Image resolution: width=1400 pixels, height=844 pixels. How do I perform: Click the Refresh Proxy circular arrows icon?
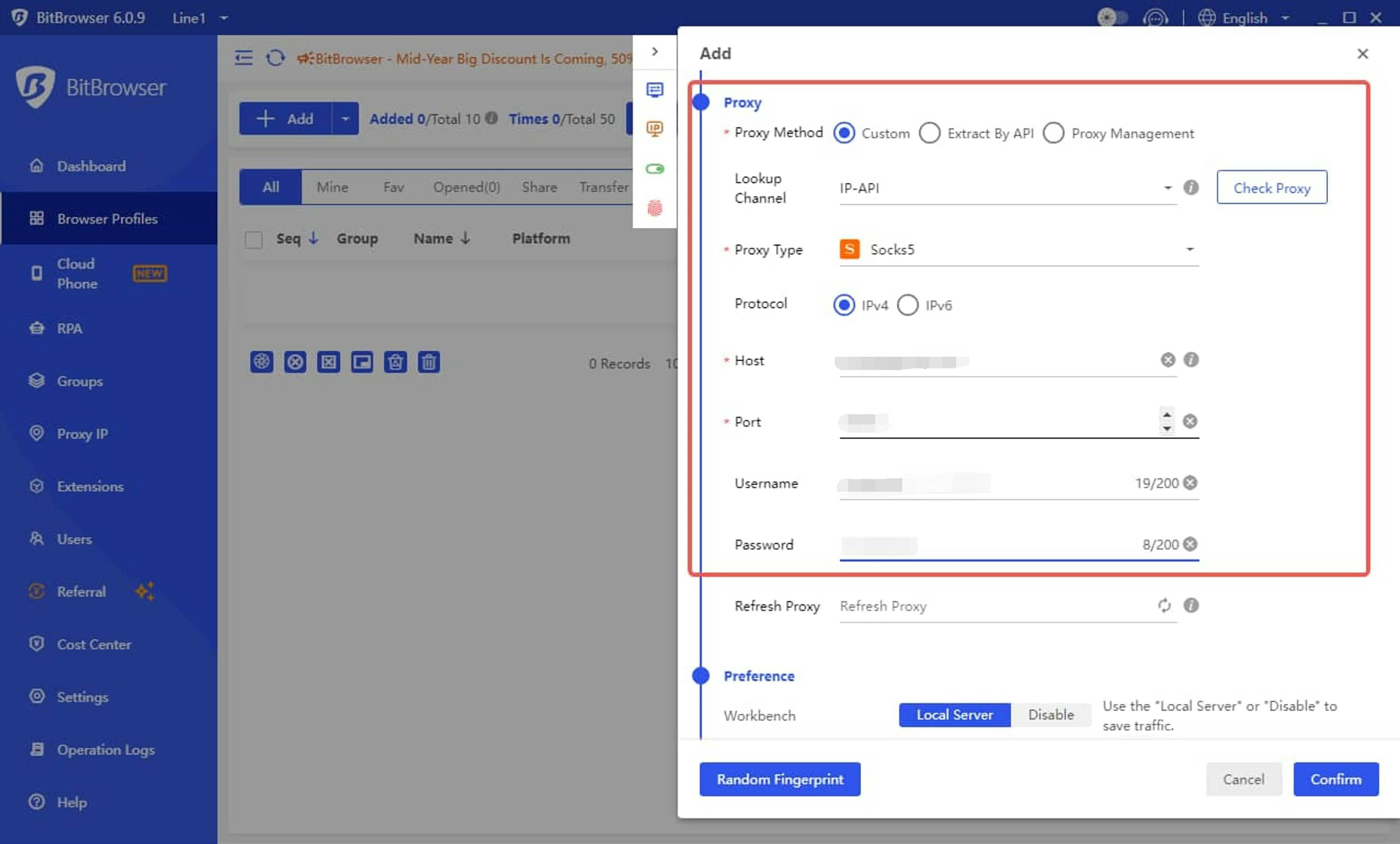point(1164,605)
